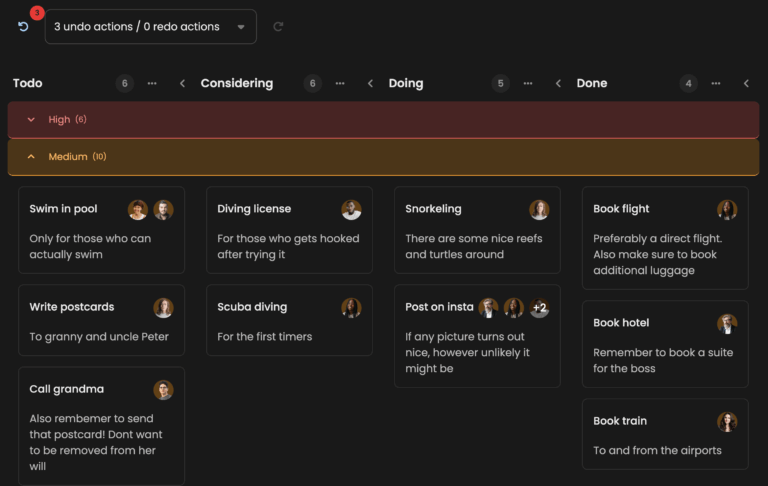
Task: Collapse the Doing column with its chevron
Action: click(558, 83)
